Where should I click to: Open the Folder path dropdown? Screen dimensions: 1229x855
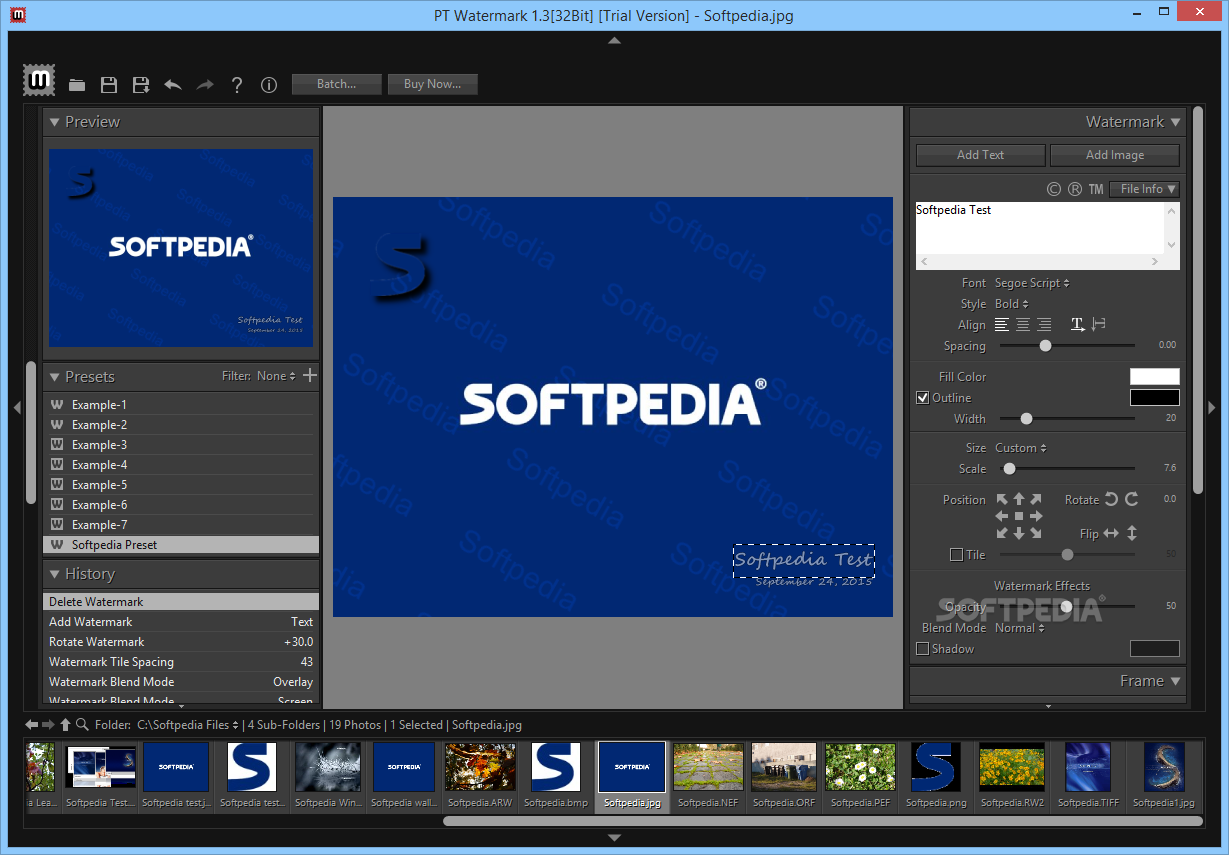pos(188,725)
